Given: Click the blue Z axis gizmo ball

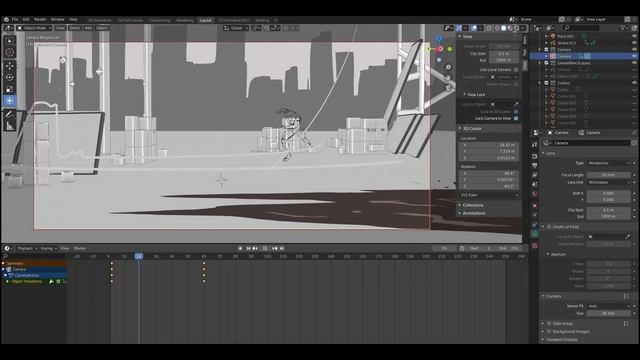Looking at the screenshot, I should 439,38.
